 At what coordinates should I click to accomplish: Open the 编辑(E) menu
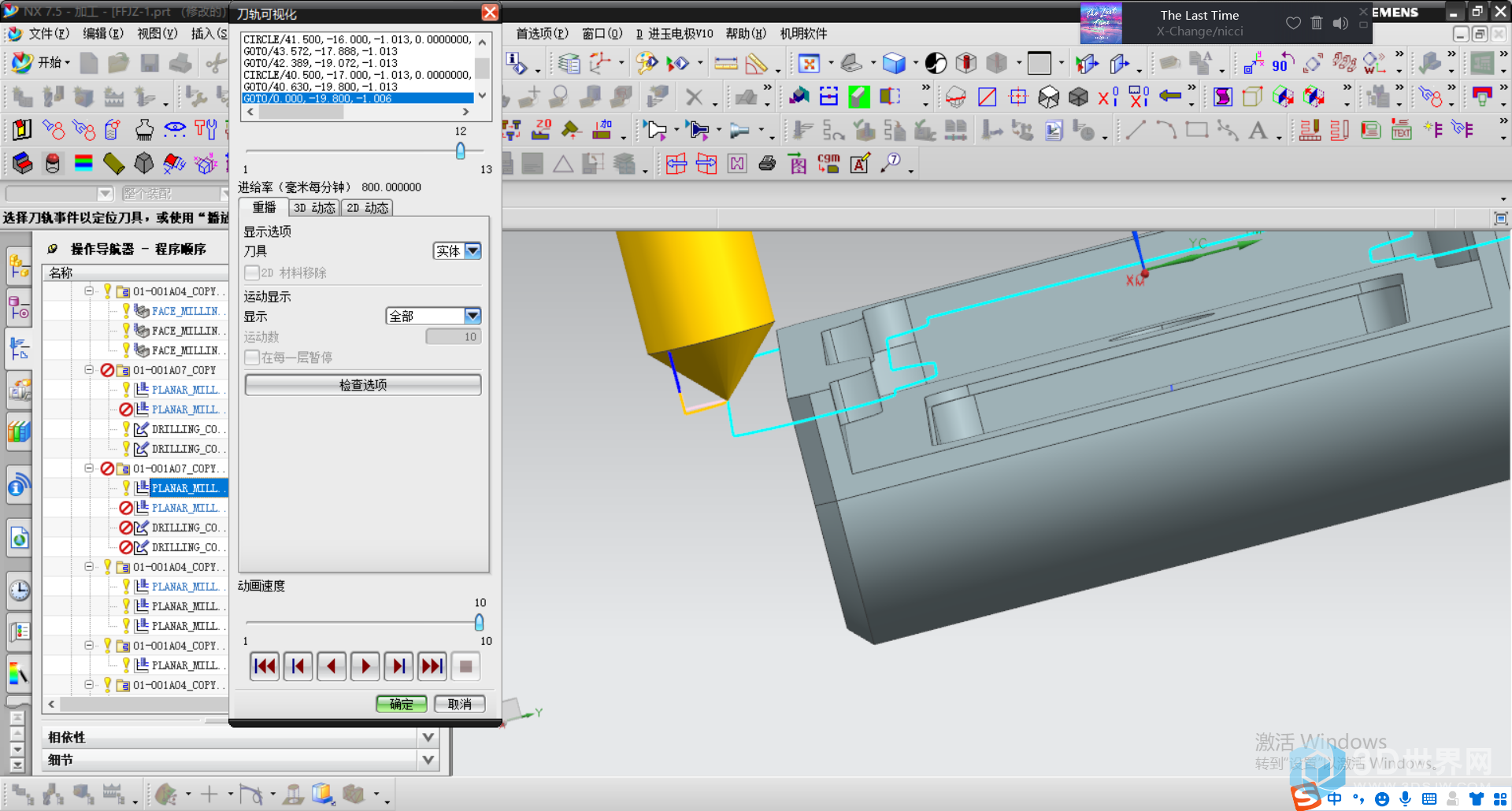click(x=102, y=33)
